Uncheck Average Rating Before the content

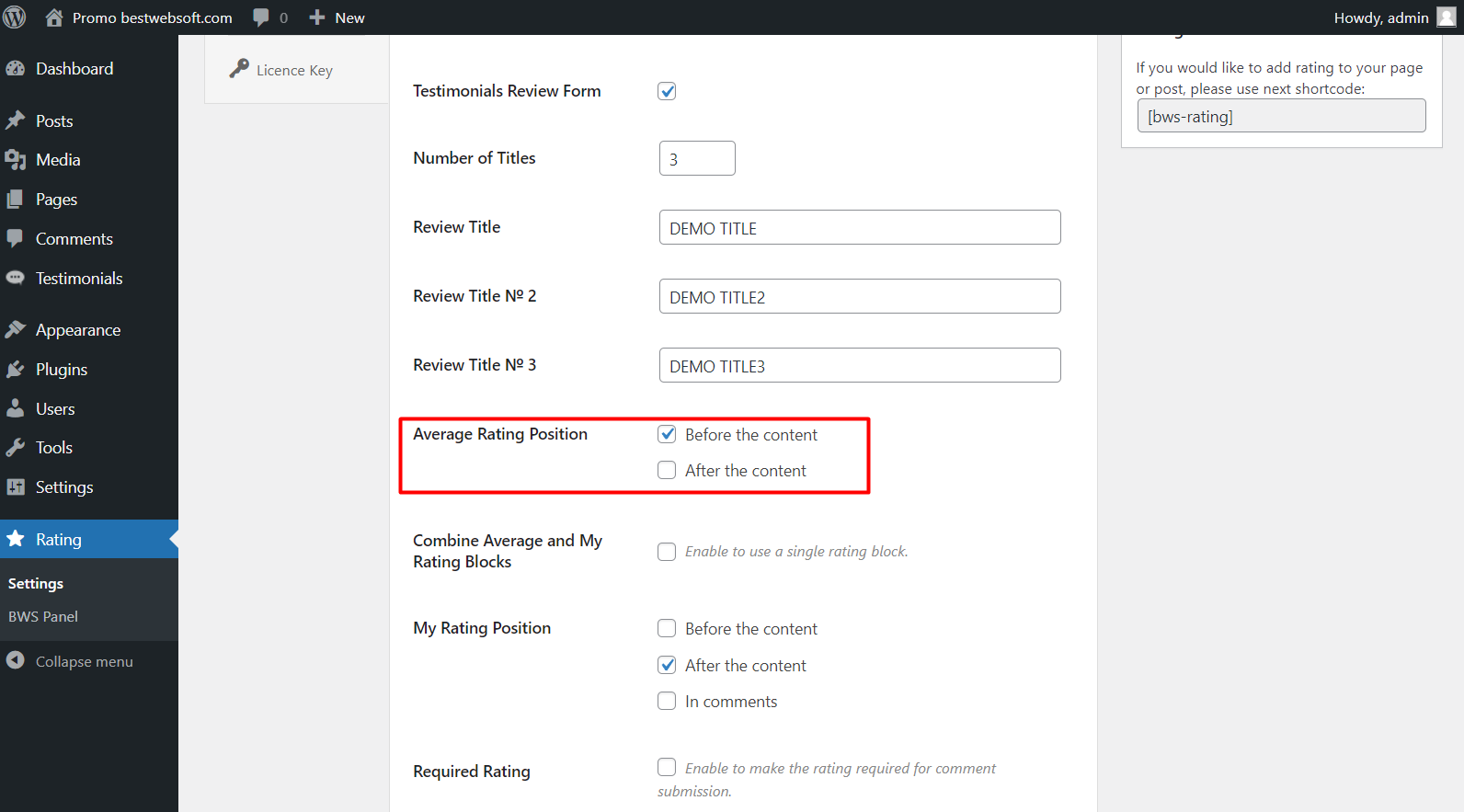click(667, 434)
